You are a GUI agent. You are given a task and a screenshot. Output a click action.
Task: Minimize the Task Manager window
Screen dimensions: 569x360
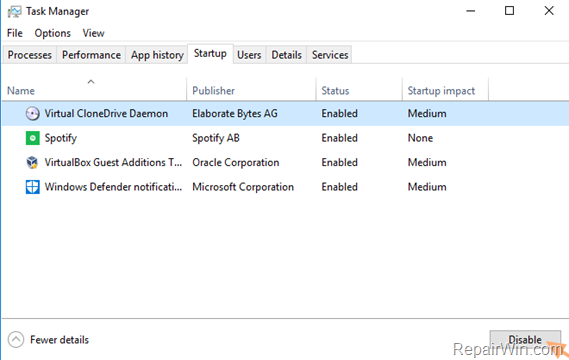point(471,11)
